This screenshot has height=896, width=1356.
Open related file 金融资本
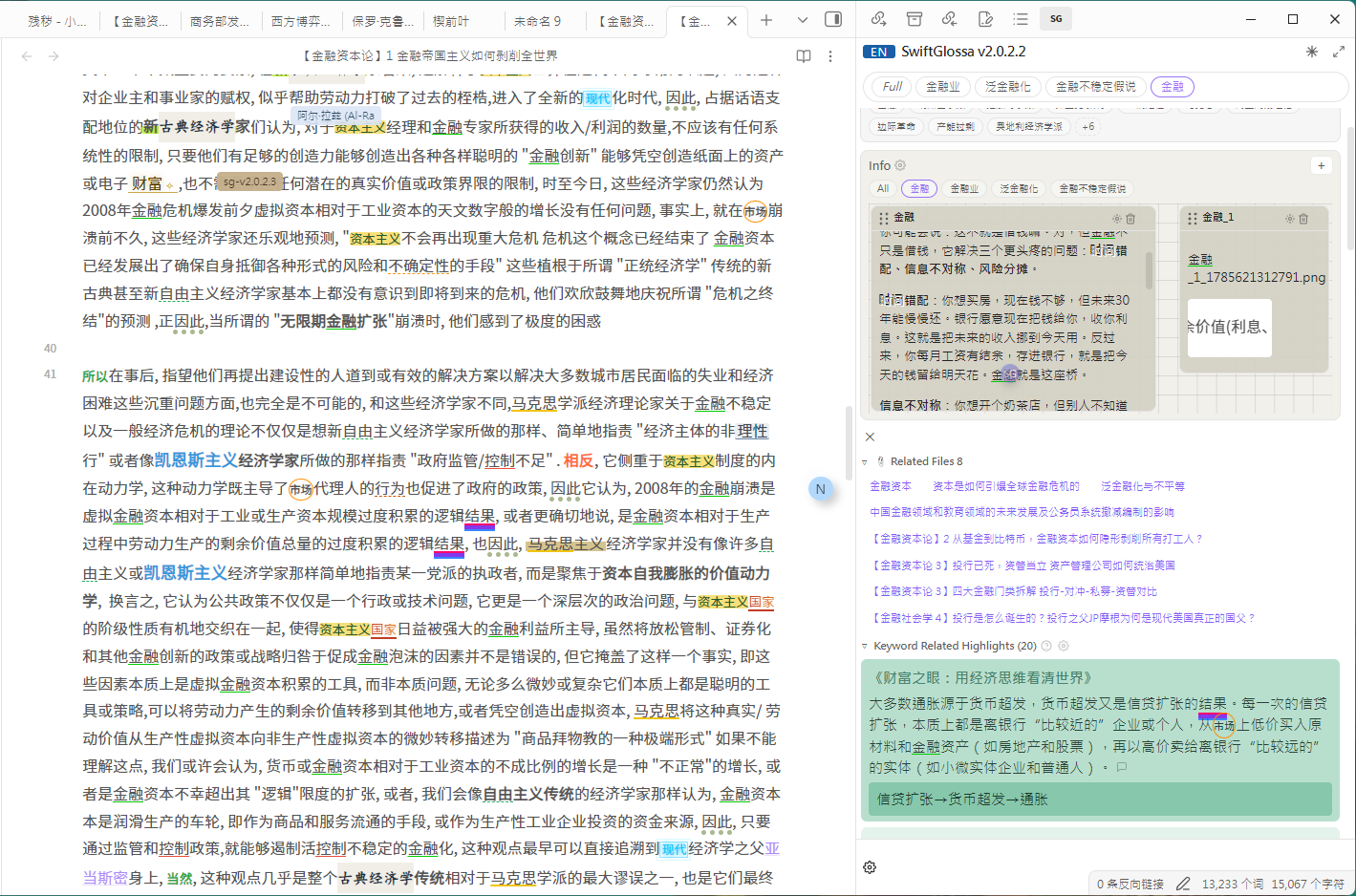(891, 486)
